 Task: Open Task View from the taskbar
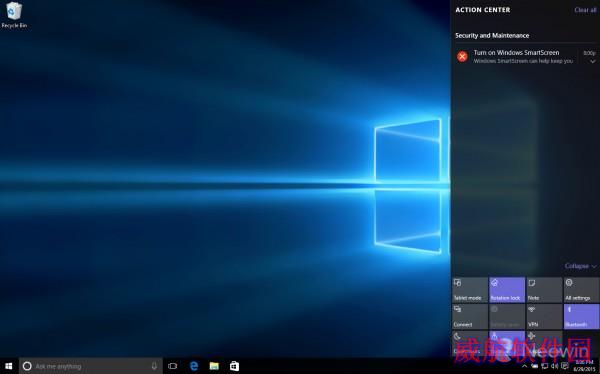[173, 366]
